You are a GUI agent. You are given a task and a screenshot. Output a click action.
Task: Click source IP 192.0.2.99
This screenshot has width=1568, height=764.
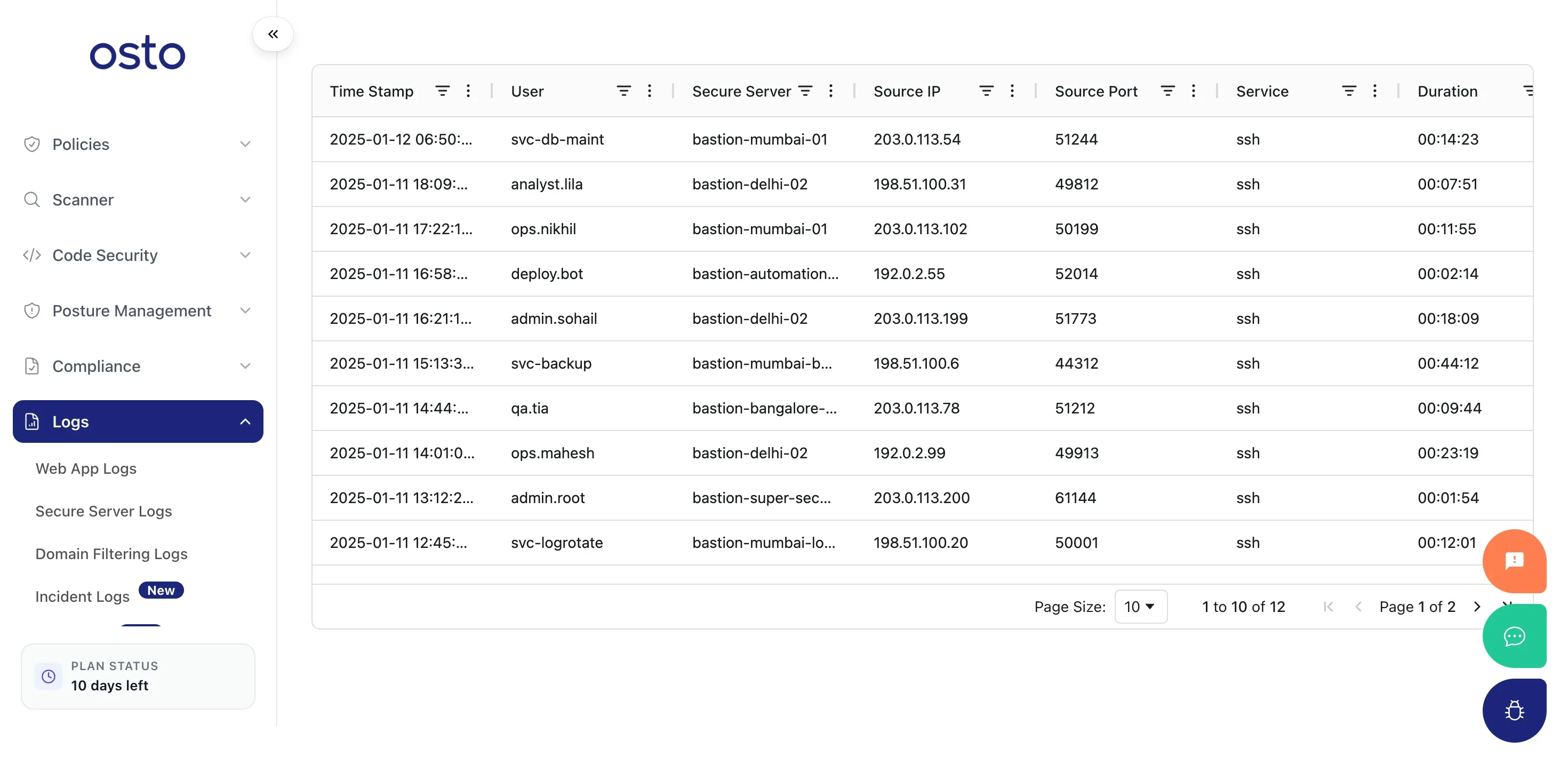coord(909,453)
